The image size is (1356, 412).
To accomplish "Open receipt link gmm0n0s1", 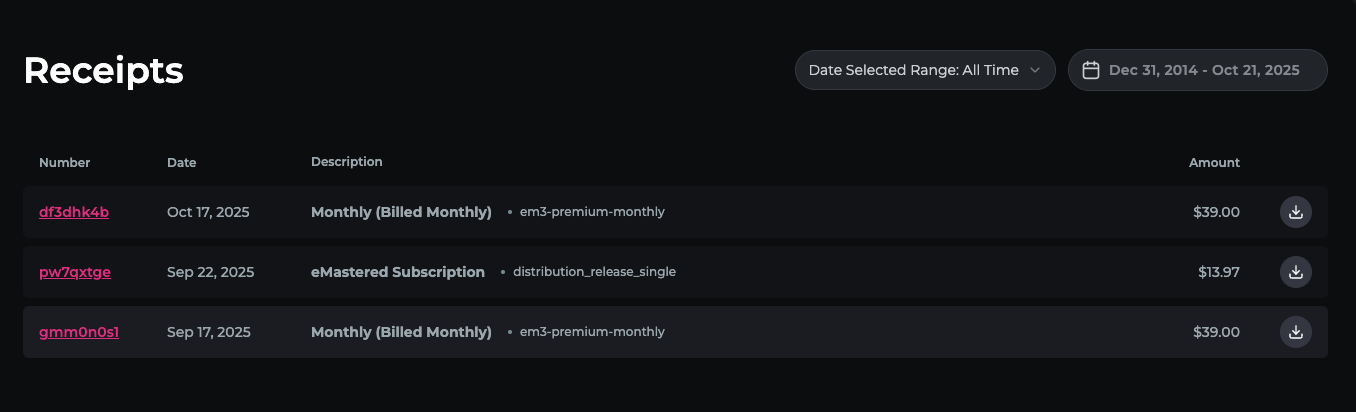I will (x=79, y=332).
